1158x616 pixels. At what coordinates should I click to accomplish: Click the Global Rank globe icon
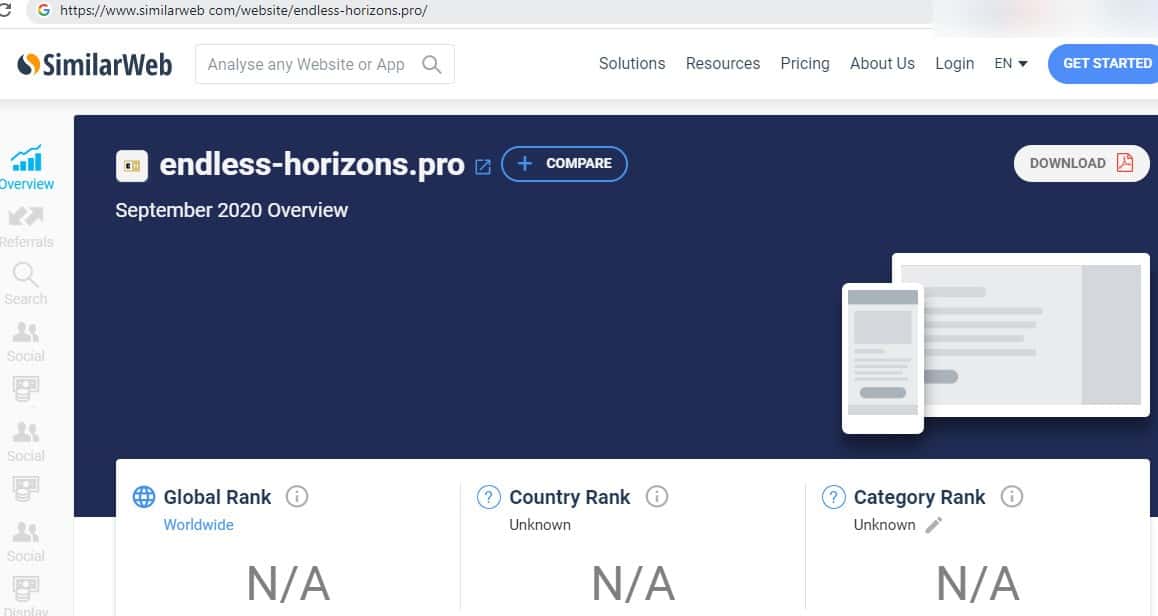143,497
